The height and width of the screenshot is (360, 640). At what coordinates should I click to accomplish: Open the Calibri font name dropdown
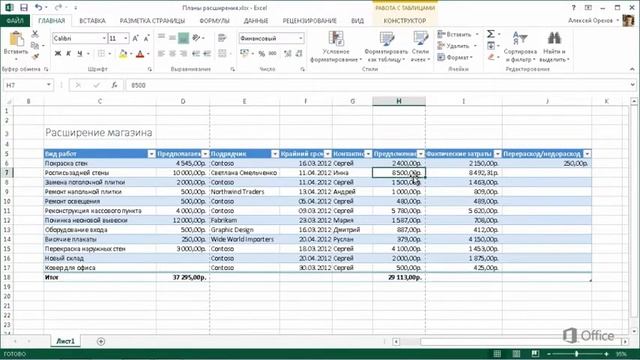click(x=104, y=38)
